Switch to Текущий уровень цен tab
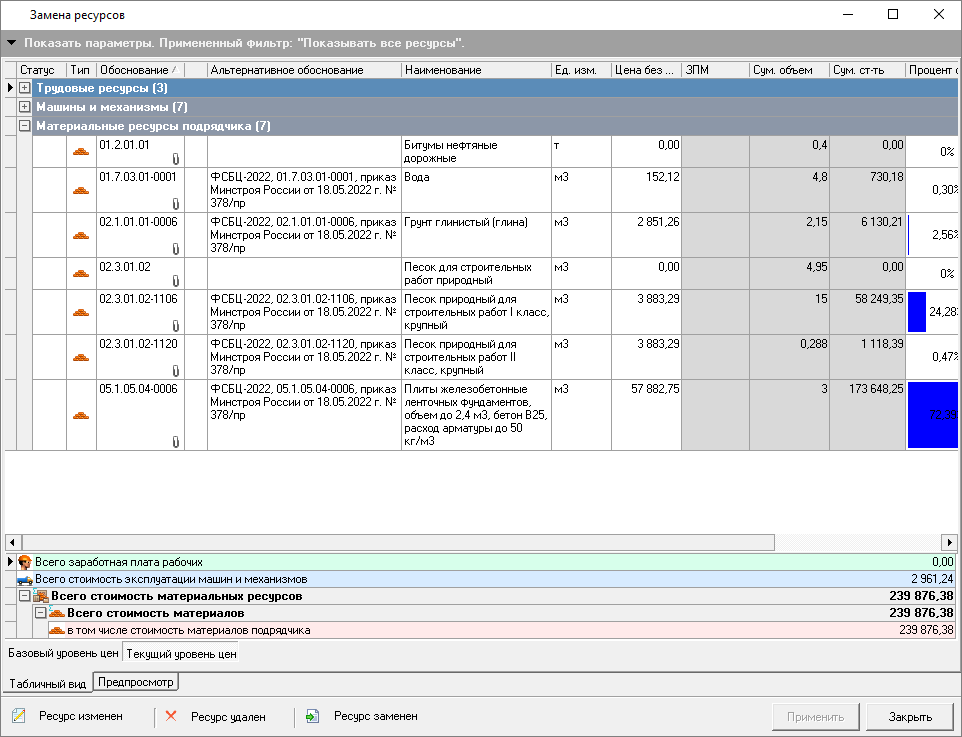This screenshot has width=962, height=737. 181,654
